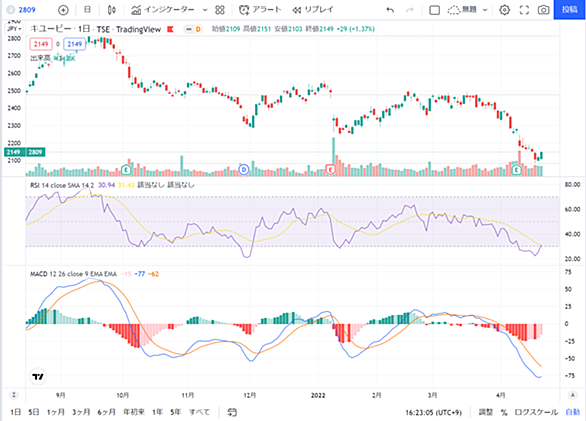
Task: Click the MACD value -77
Action: point(140,274)
